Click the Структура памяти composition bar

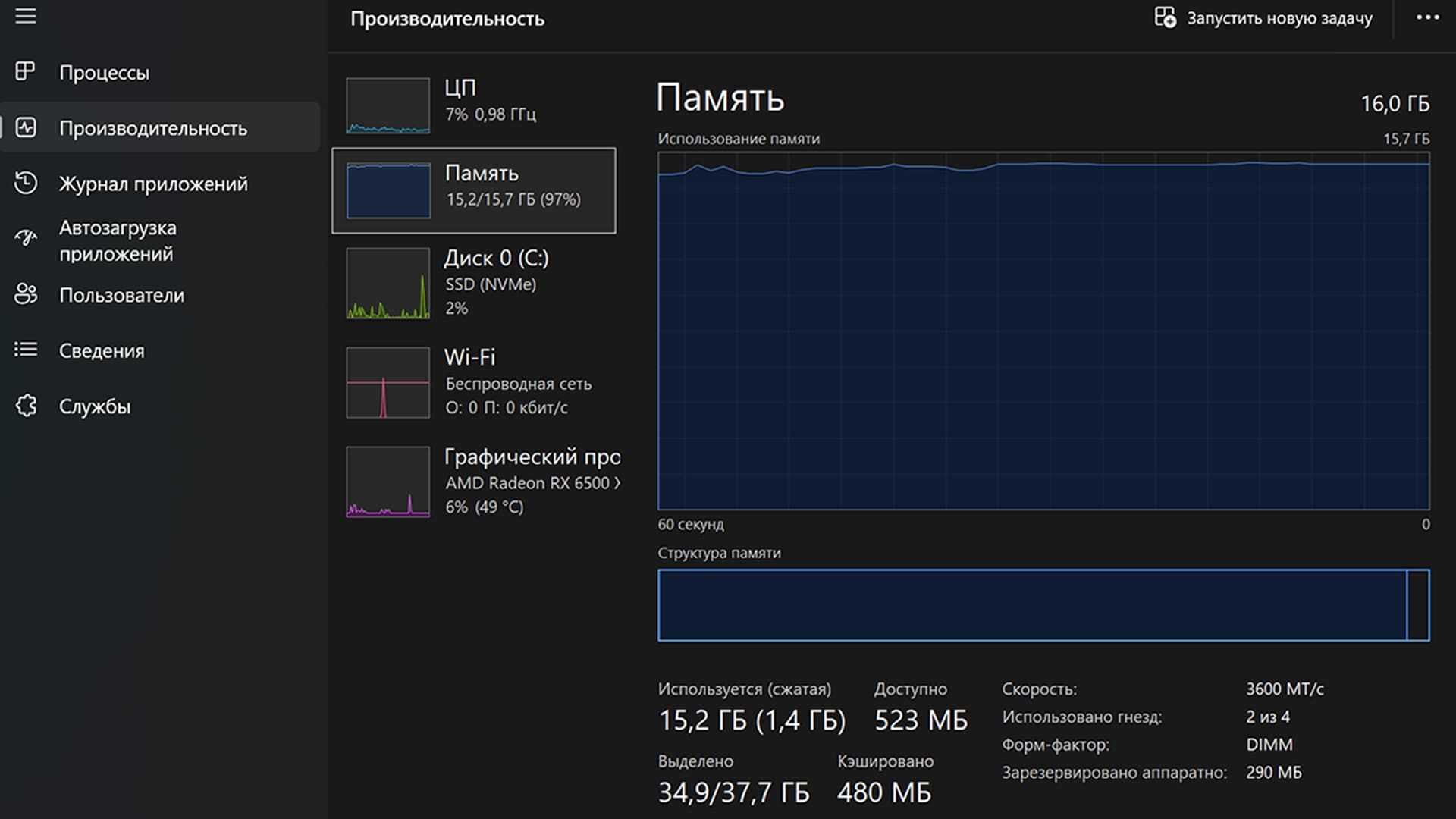[1043, 605]
